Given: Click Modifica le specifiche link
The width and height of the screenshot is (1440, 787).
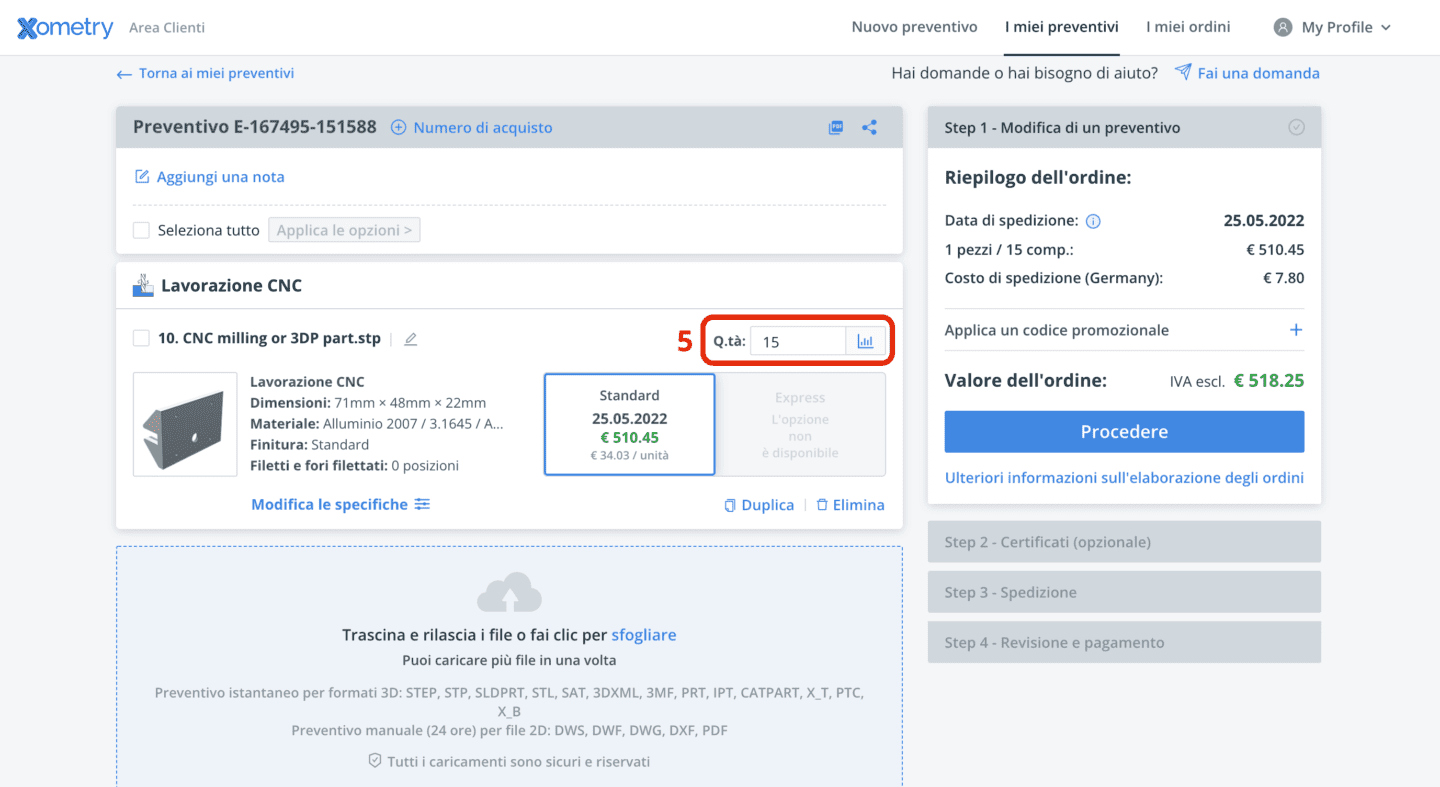Looking at the screenshot, I should click(329, 504).
